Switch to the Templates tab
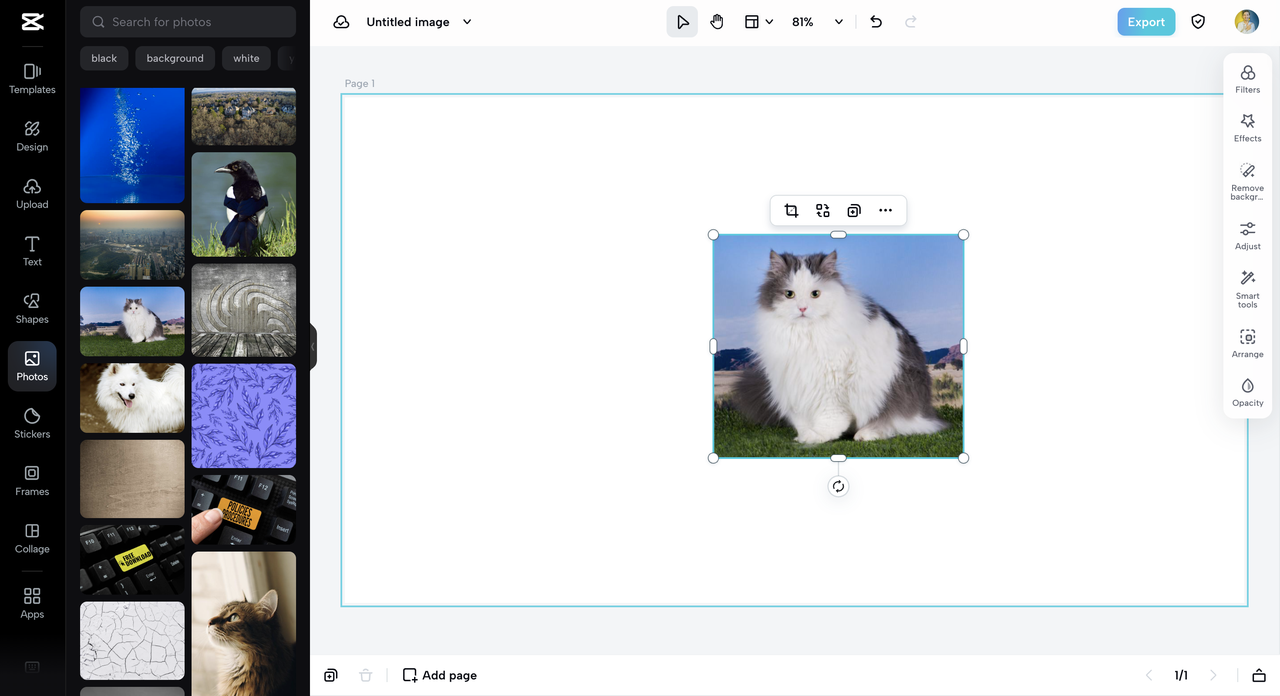This screenshot has height=696, width=1280. tap(32, 79)
